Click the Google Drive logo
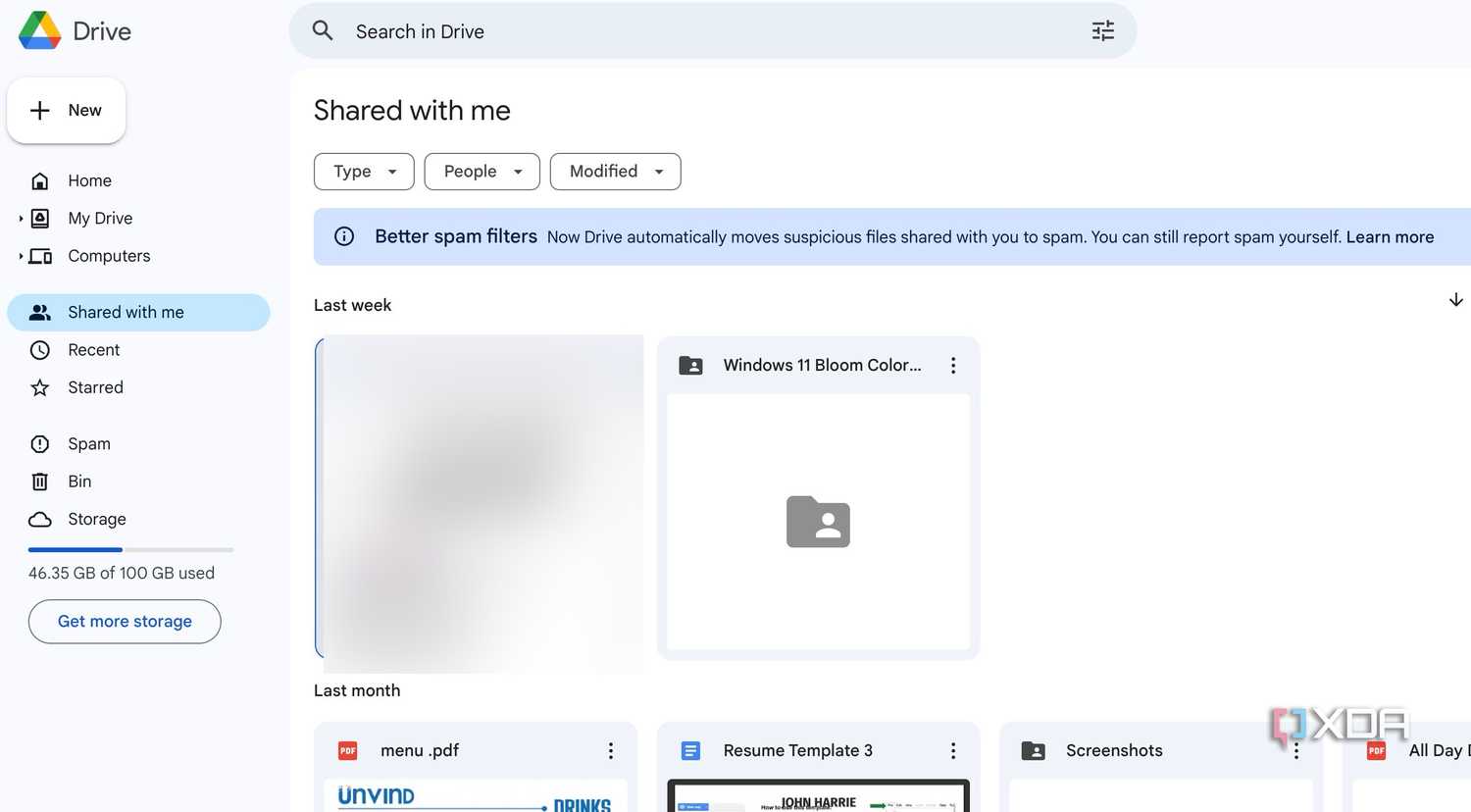The width and height of the screenshot is (1471, 812). pyautogui.click(x=40, y=30)
